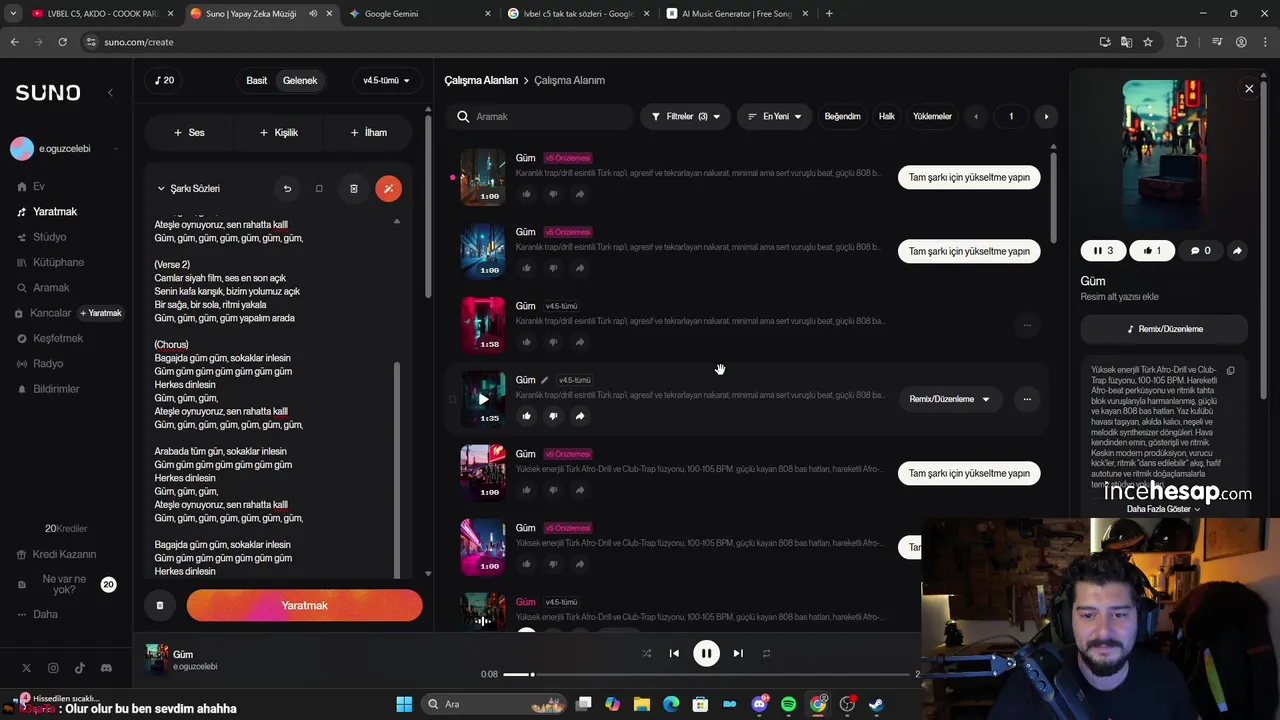Open En Yeni sort dropdown

tap(775, 116)
